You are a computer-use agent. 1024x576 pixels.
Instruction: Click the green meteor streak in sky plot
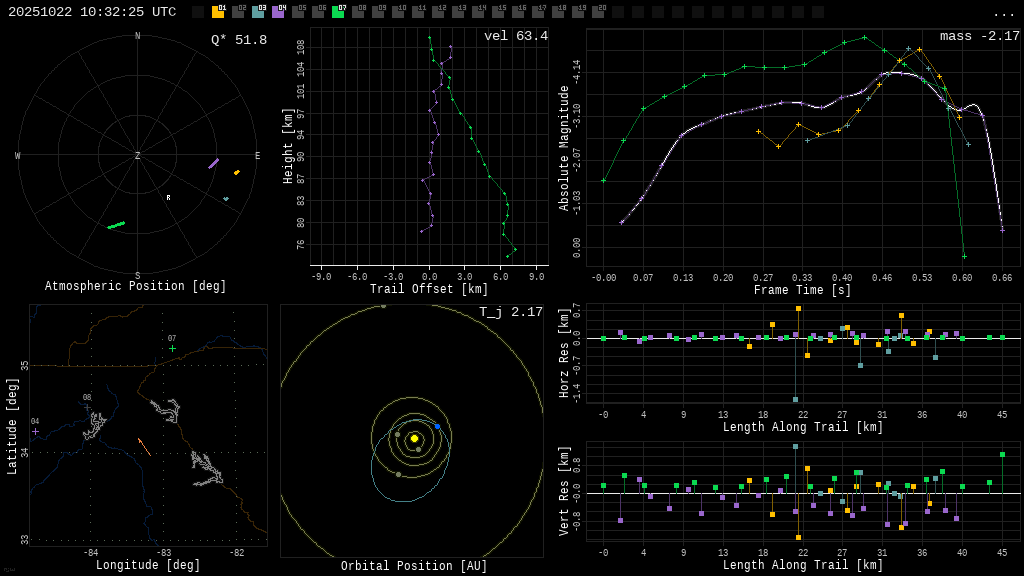(x=116, y=225)
